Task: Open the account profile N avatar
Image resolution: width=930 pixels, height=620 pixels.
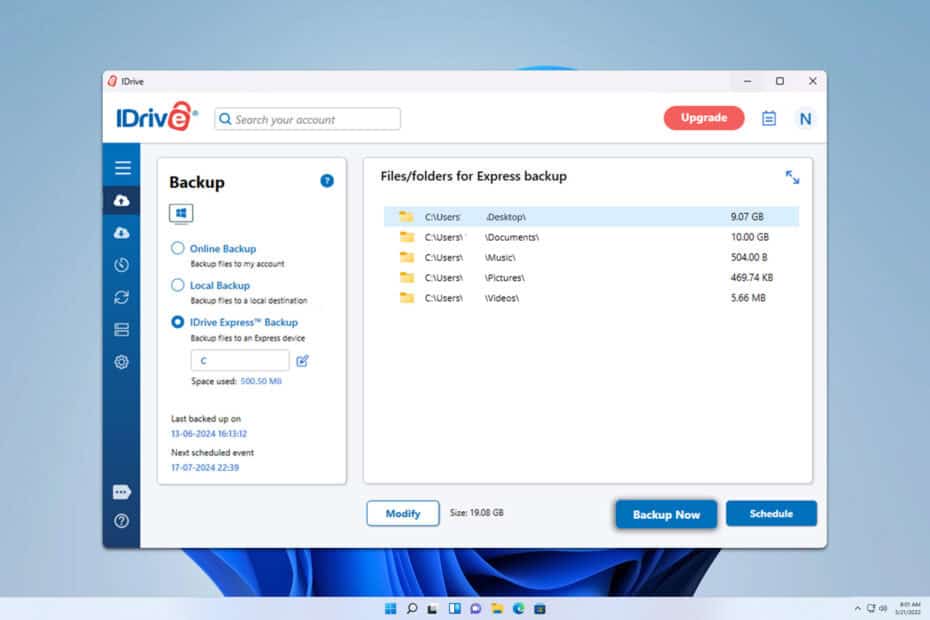Action: click(805, 119)
